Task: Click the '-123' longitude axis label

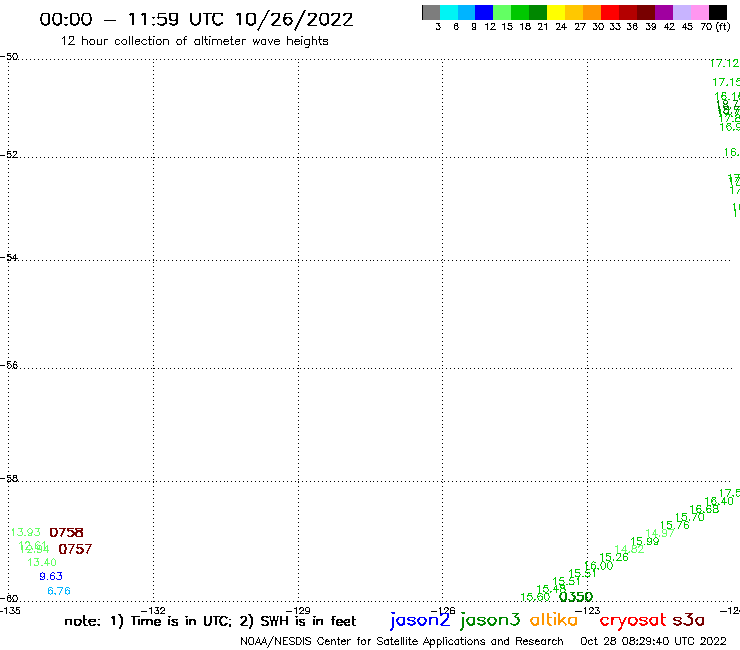Action: point(588,610)
